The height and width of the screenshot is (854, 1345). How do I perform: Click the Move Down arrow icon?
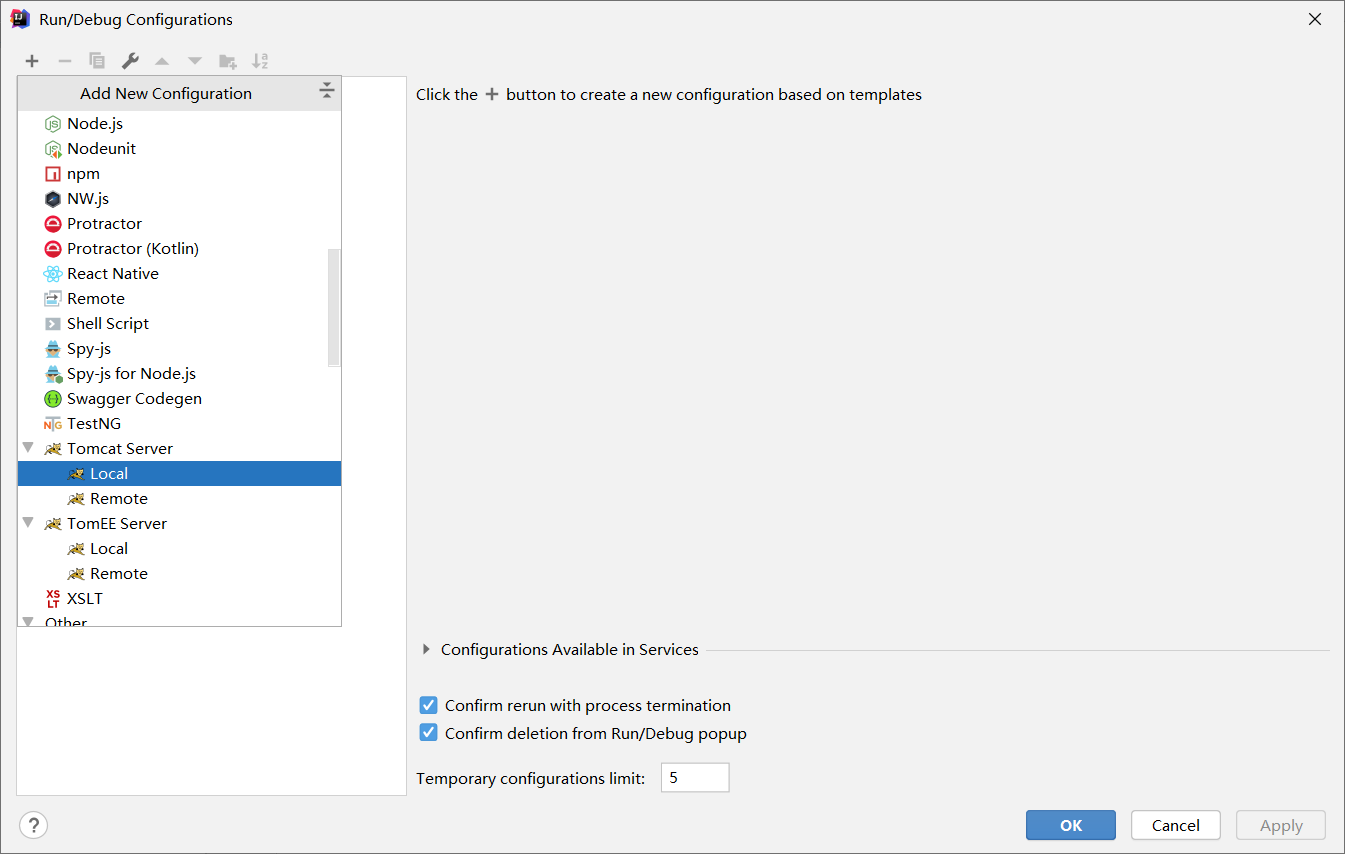coord(195,61)
